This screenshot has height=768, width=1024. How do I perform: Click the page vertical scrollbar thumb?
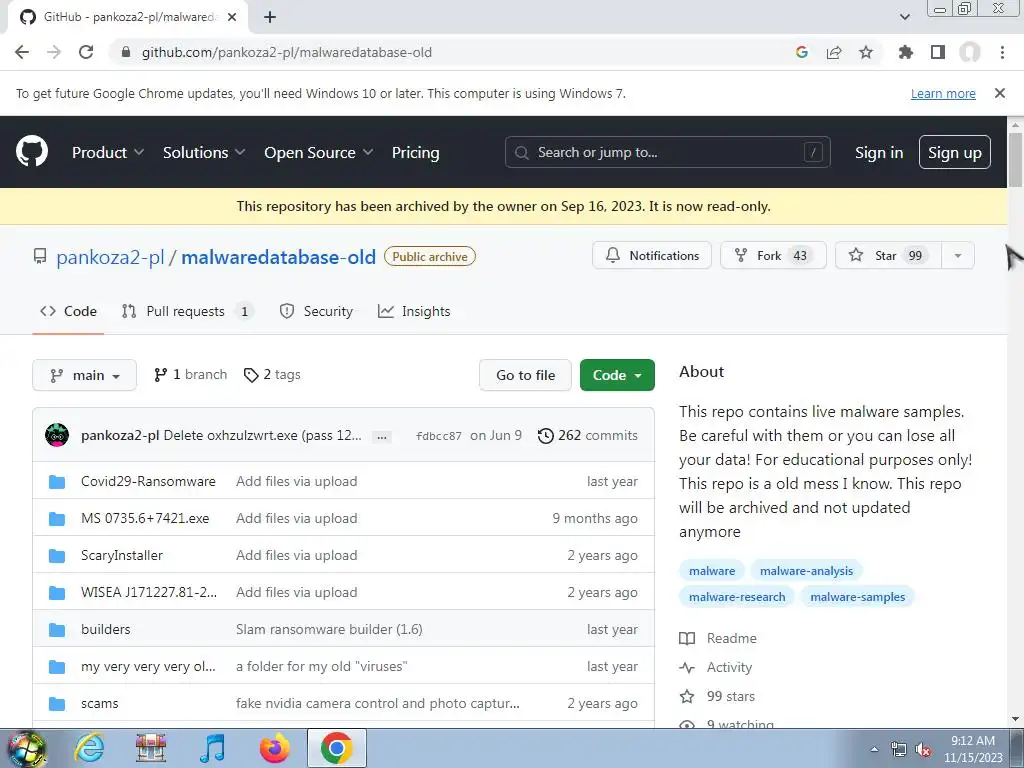[1015, 159]
